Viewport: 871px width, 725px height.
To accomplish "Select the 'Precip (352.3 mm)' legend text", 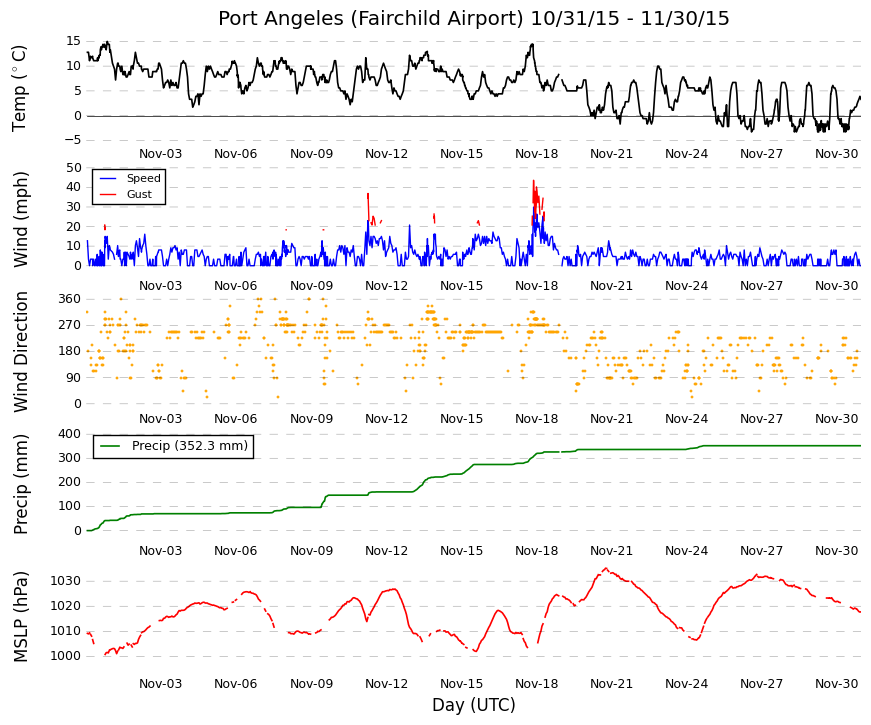I will click(x=190, y=446).
